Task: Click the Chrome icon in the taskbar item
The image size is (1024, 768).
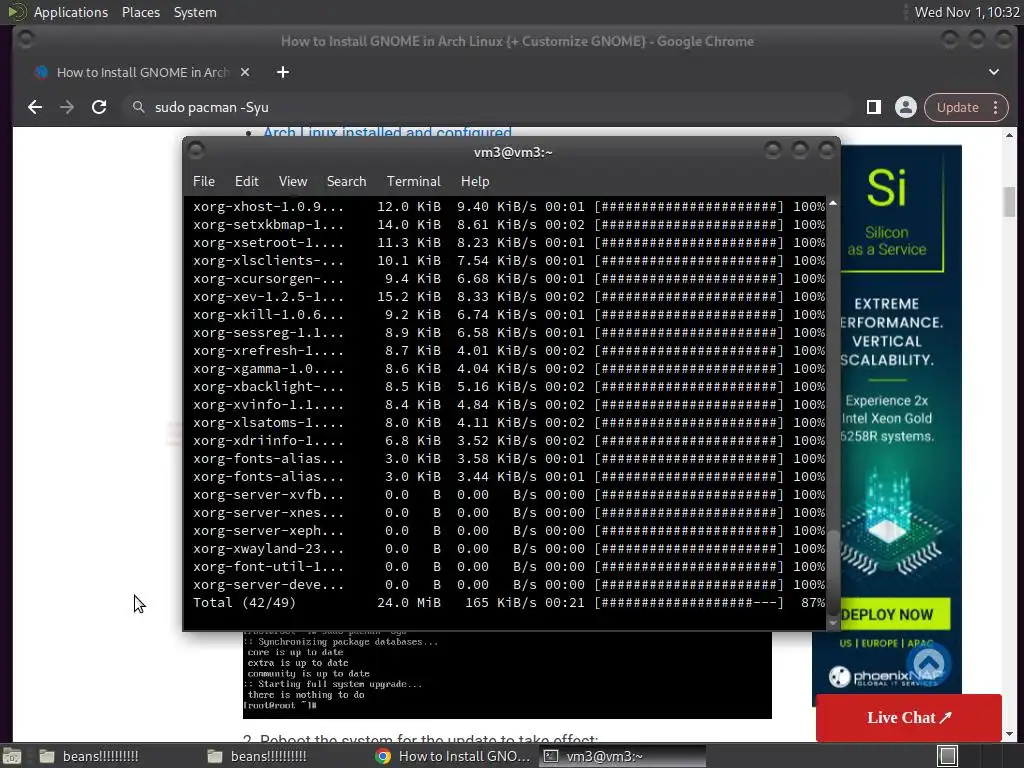Action: tap(383, 756)
